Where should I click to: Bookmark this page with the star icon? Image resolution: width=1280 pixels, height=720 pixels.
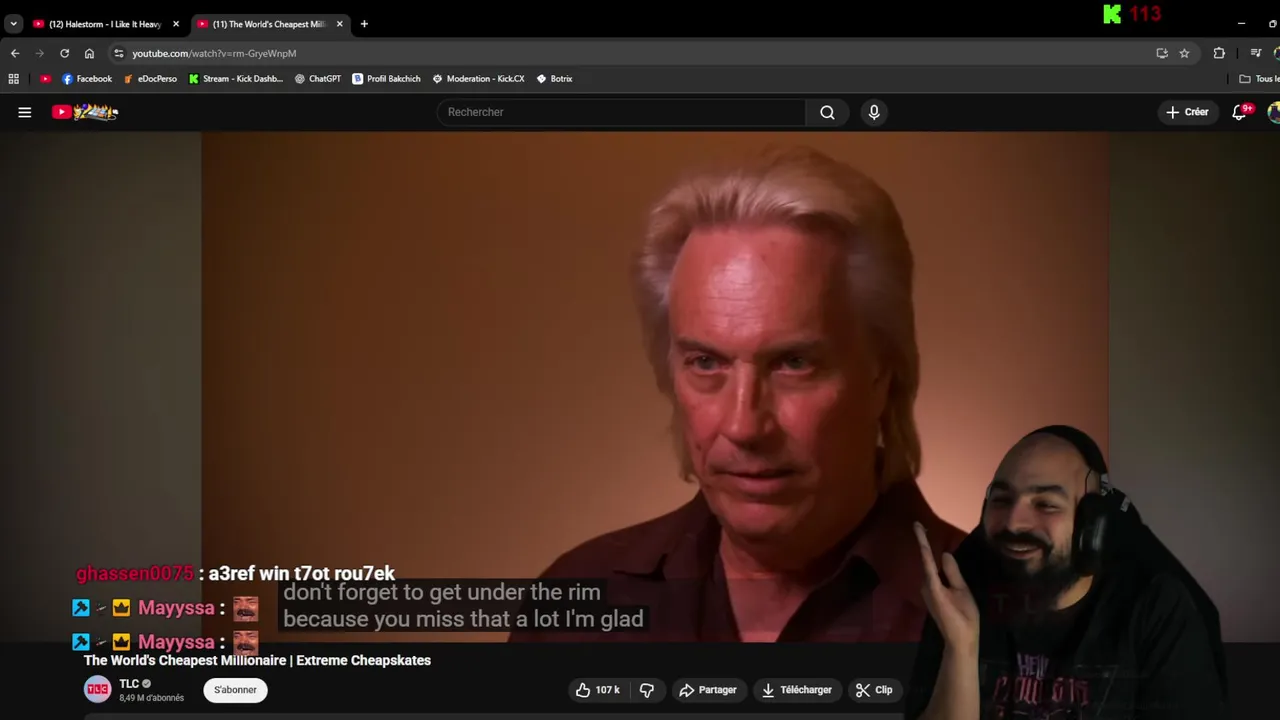tap(1184, 53)
